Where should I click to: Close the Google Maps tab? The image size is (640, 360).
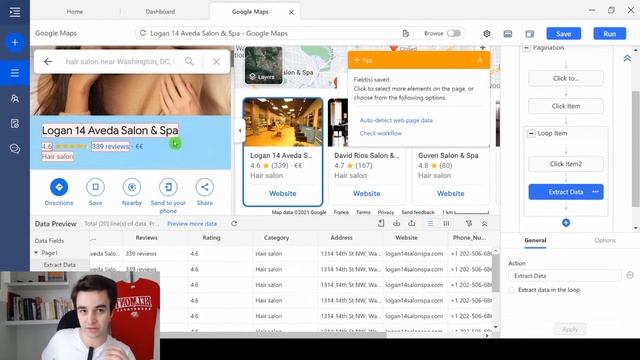291,13
